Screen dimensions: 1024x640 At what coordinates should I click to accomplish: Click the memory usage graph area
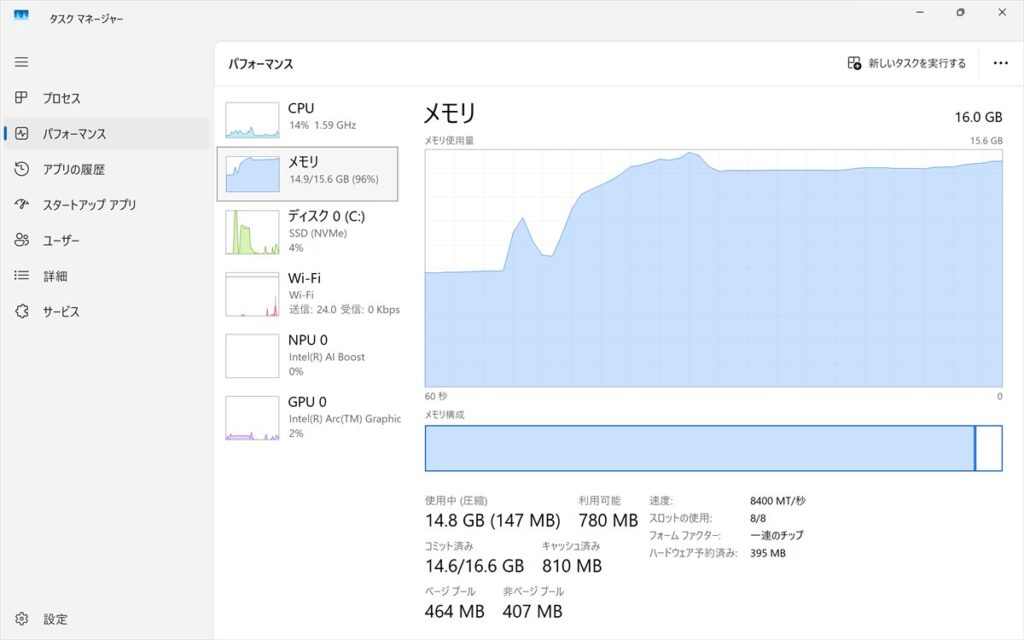click(713, 268)
